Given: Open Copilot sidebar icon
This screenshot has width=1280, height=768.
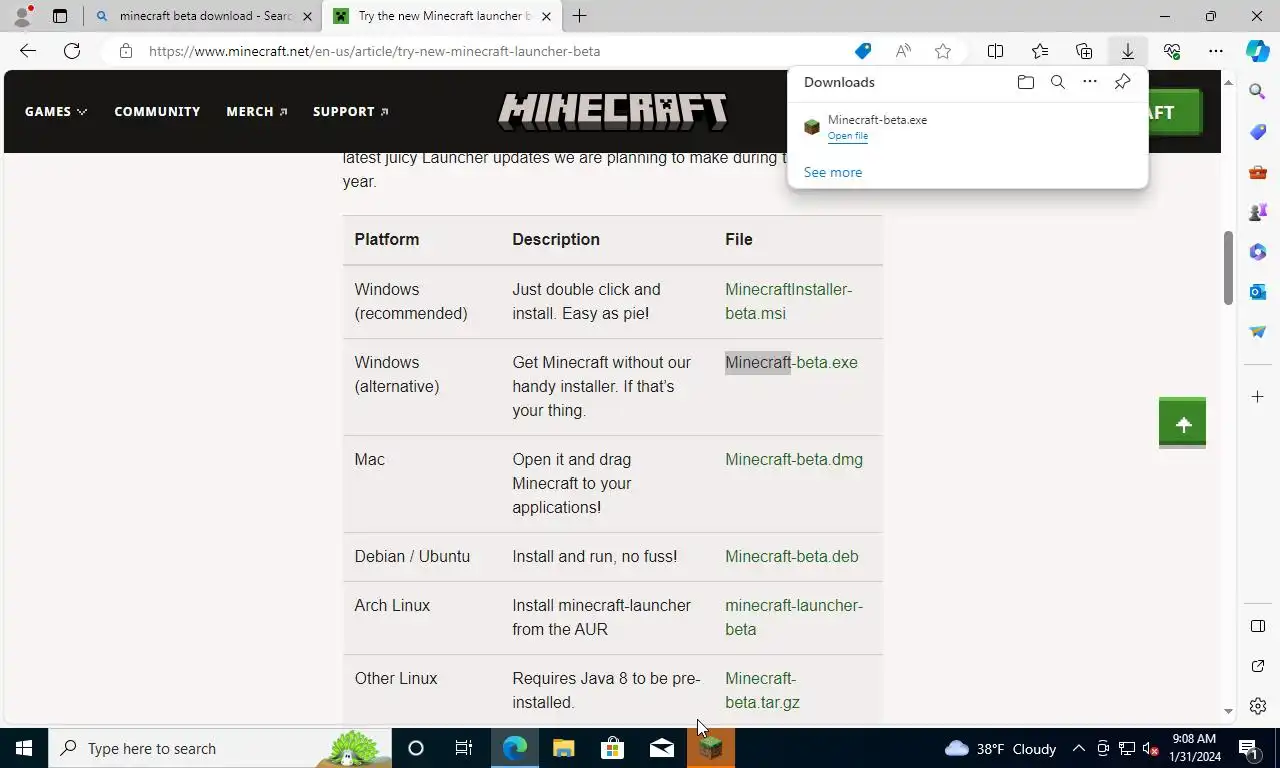Looking at the screenshot, I should (x=1258, y=51).
